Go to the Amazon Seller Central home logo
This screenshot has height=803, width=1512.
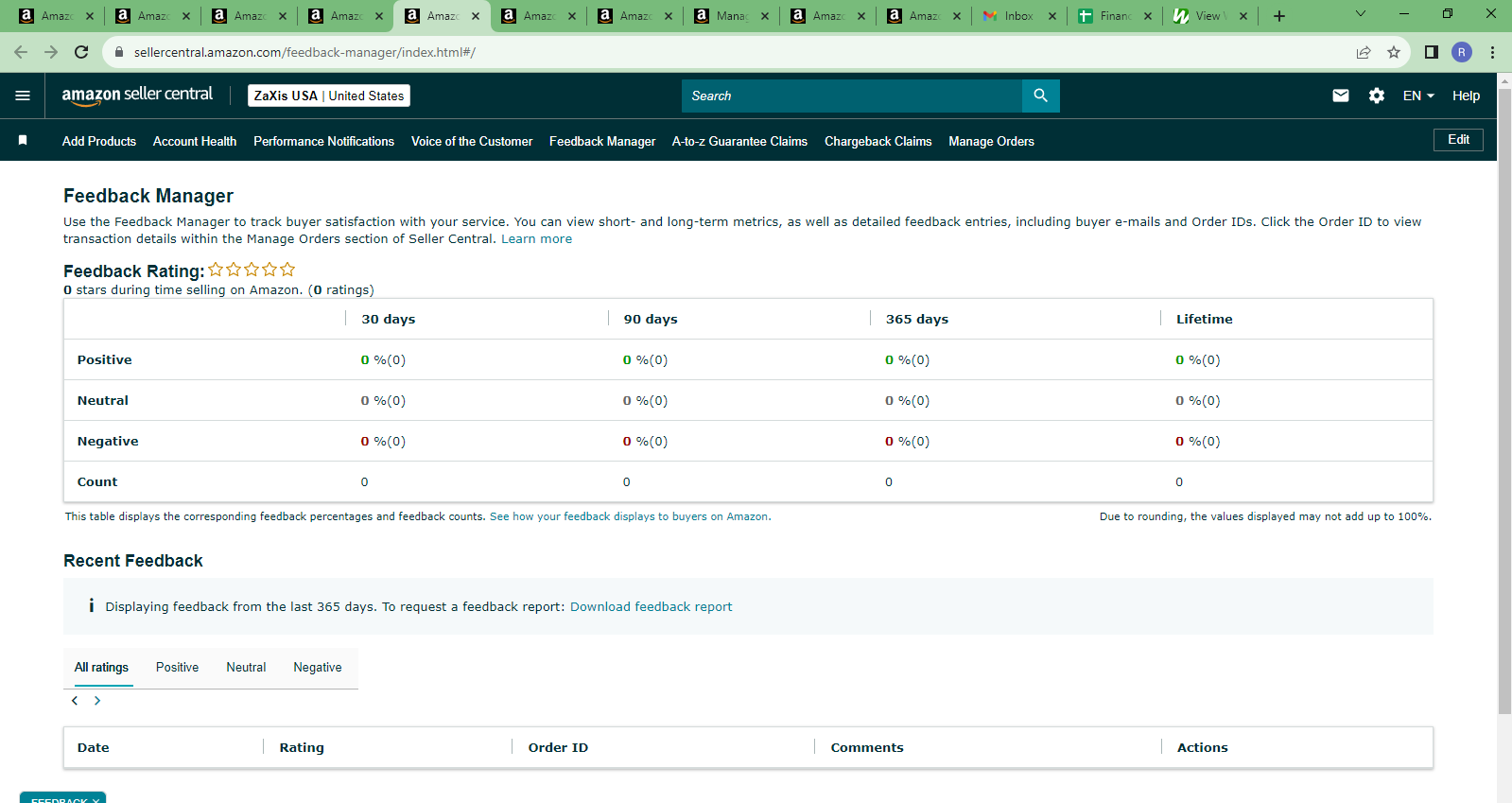(x=137, y=96)
